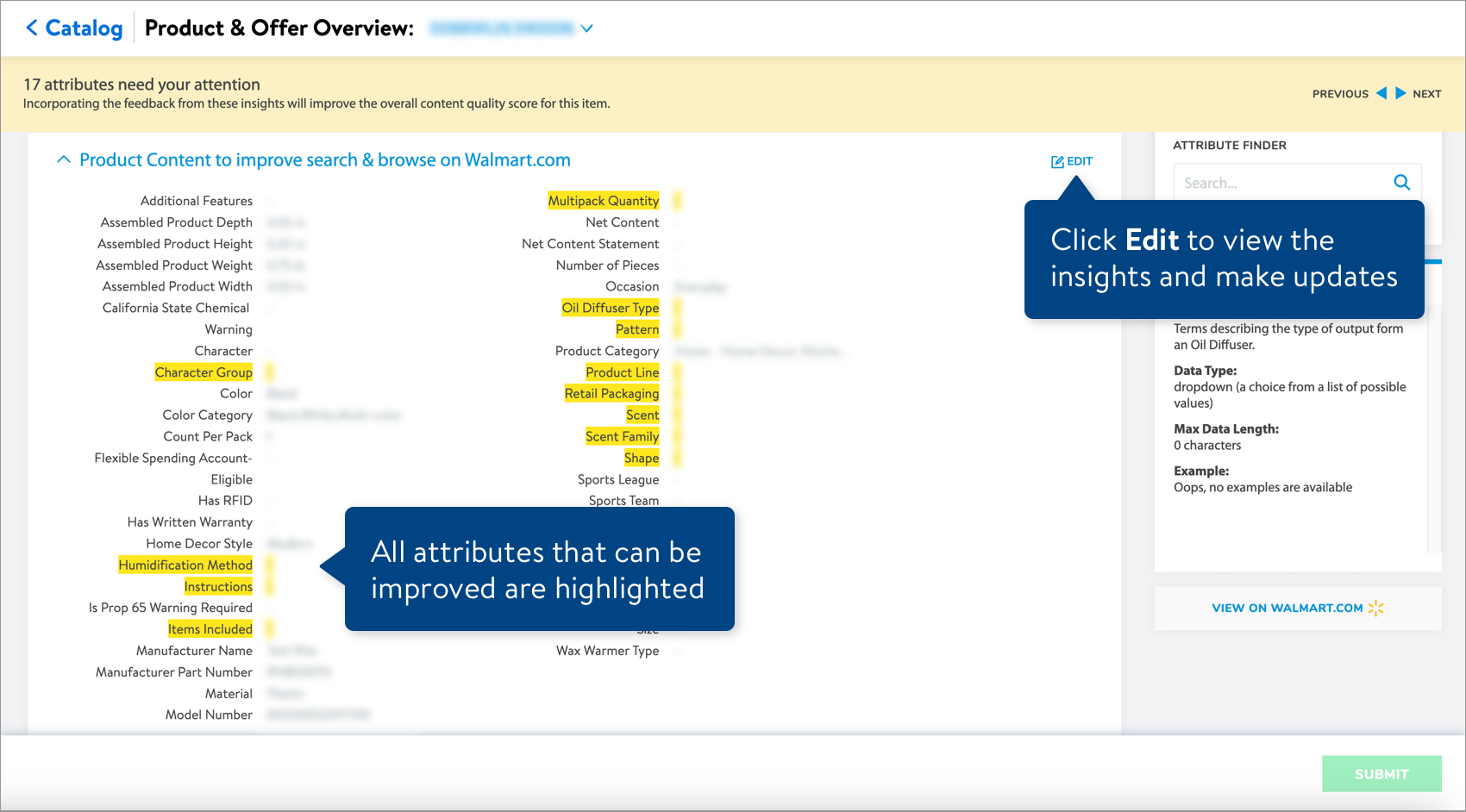
Task: Select highlighted Product Line attribute
Action: point(623,372)
